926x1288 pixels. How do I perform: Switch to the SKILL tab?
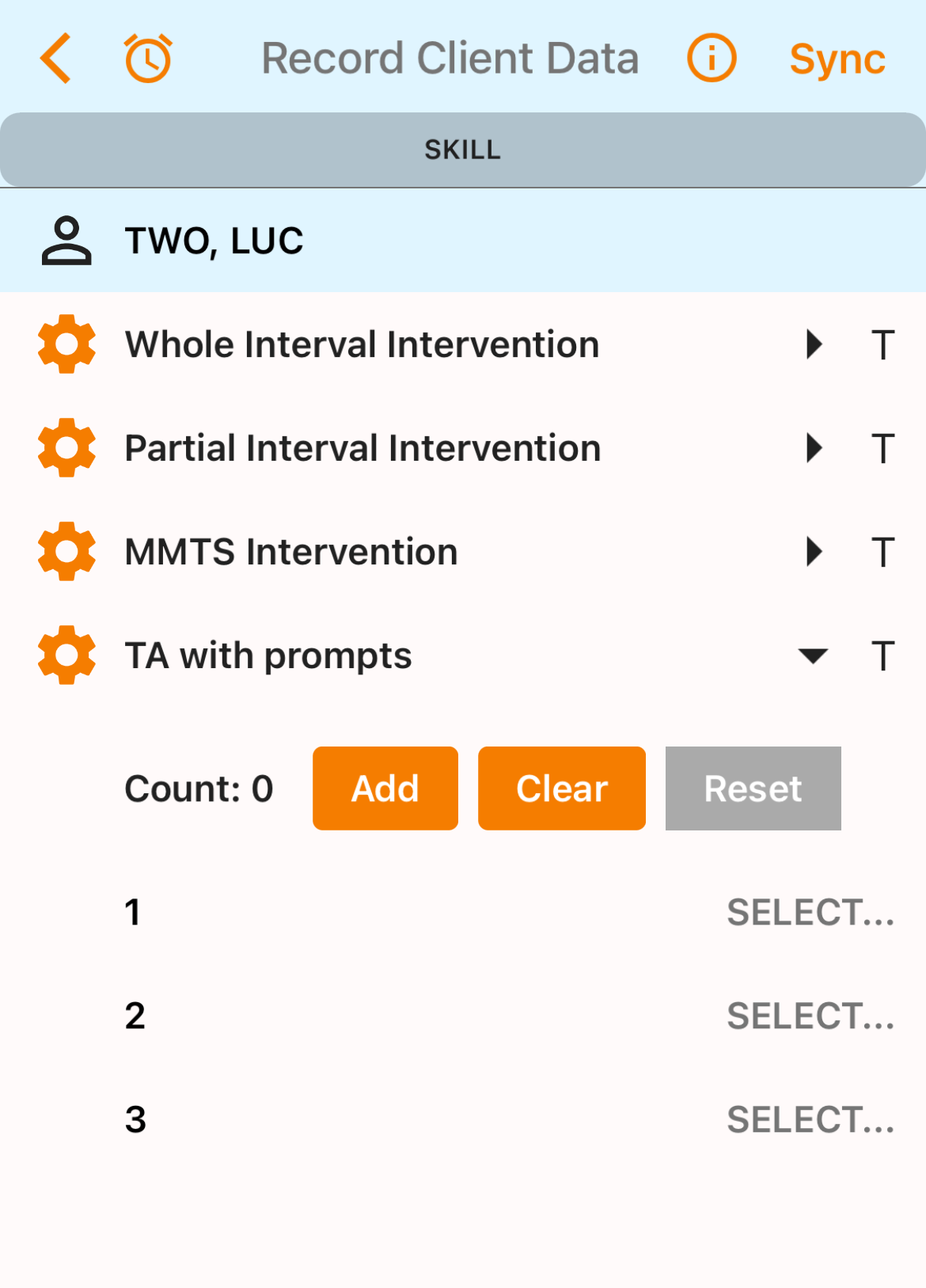pos(463,150)
